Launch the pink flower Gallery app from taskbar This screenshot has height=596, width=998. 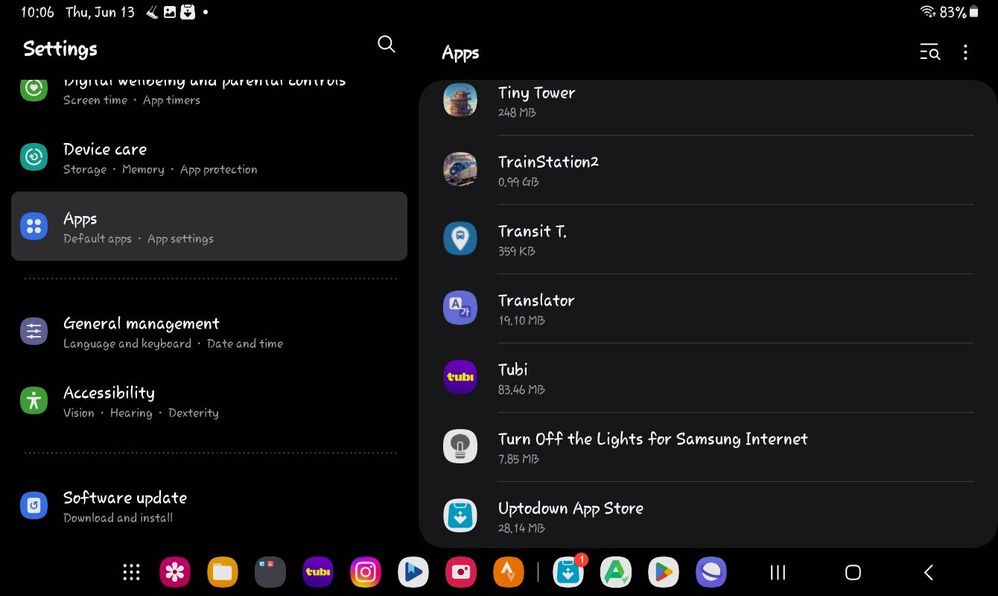174,572
